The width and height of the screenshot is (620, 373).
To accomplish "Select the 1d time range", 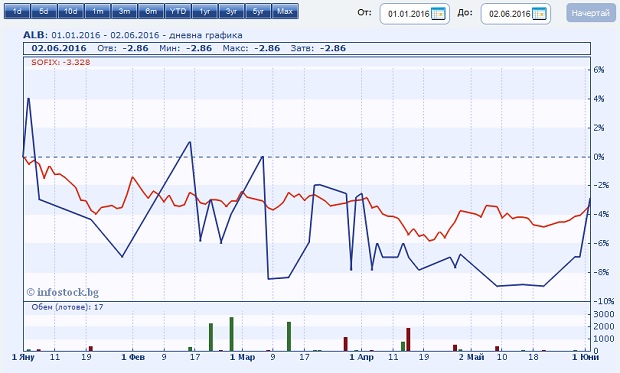I will (x=17, y=11).
